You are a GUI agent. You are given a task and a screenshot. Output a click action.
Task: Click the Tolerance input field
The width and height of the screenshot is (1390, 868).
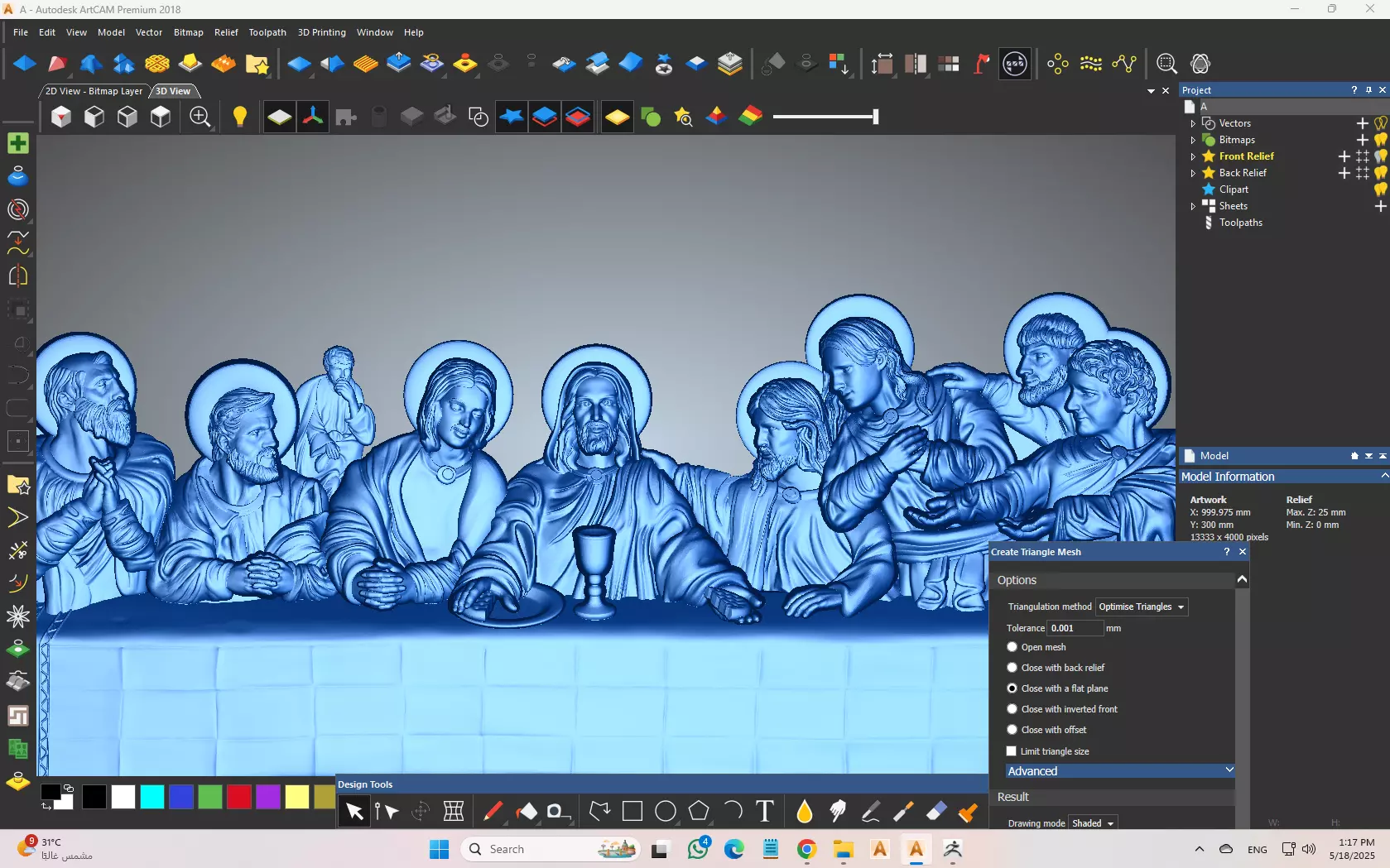click(1075, 628)
